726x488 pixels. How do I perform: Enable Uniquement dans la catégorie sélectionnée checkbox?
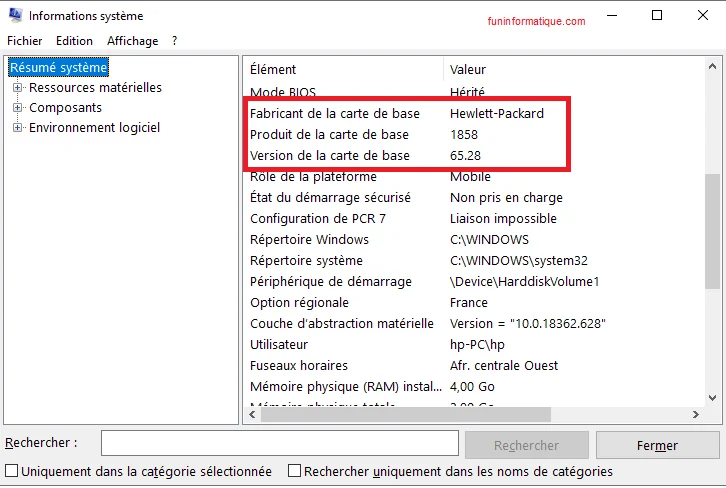click(12, 471)
